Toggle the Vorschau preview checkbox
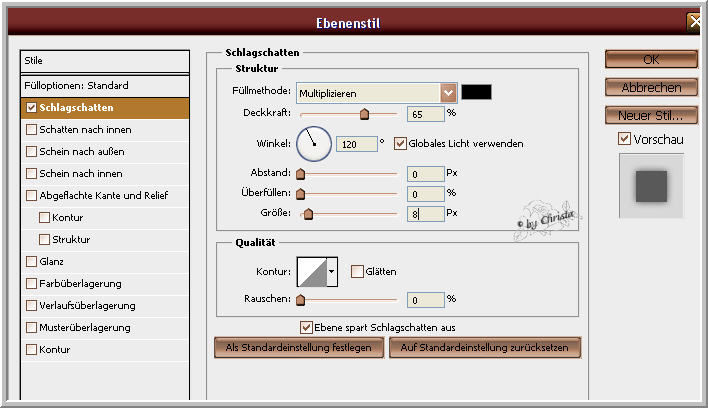 tap(624, 139)
